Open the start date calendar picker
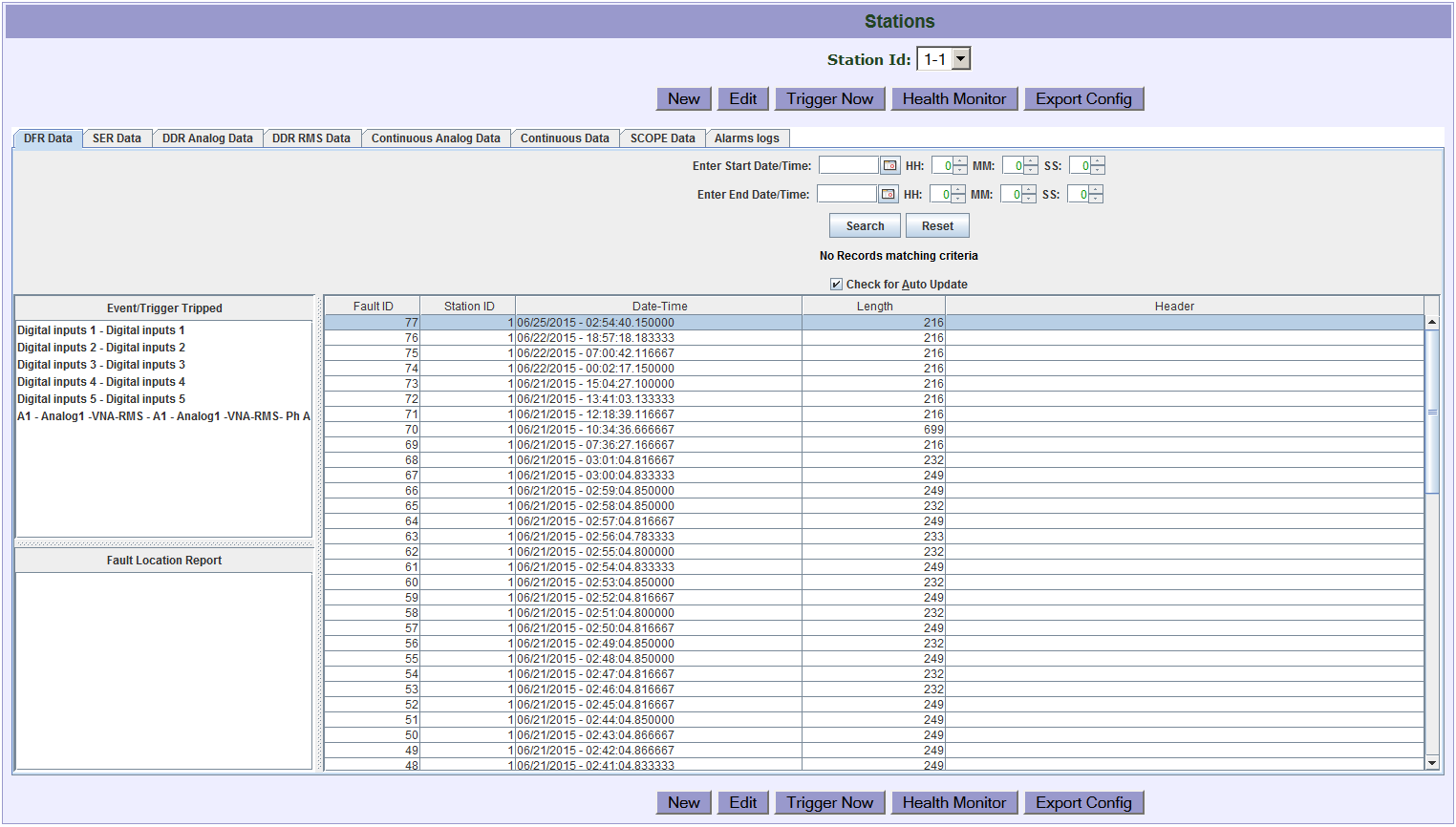 pyautogui.click(x=890, y=165)
